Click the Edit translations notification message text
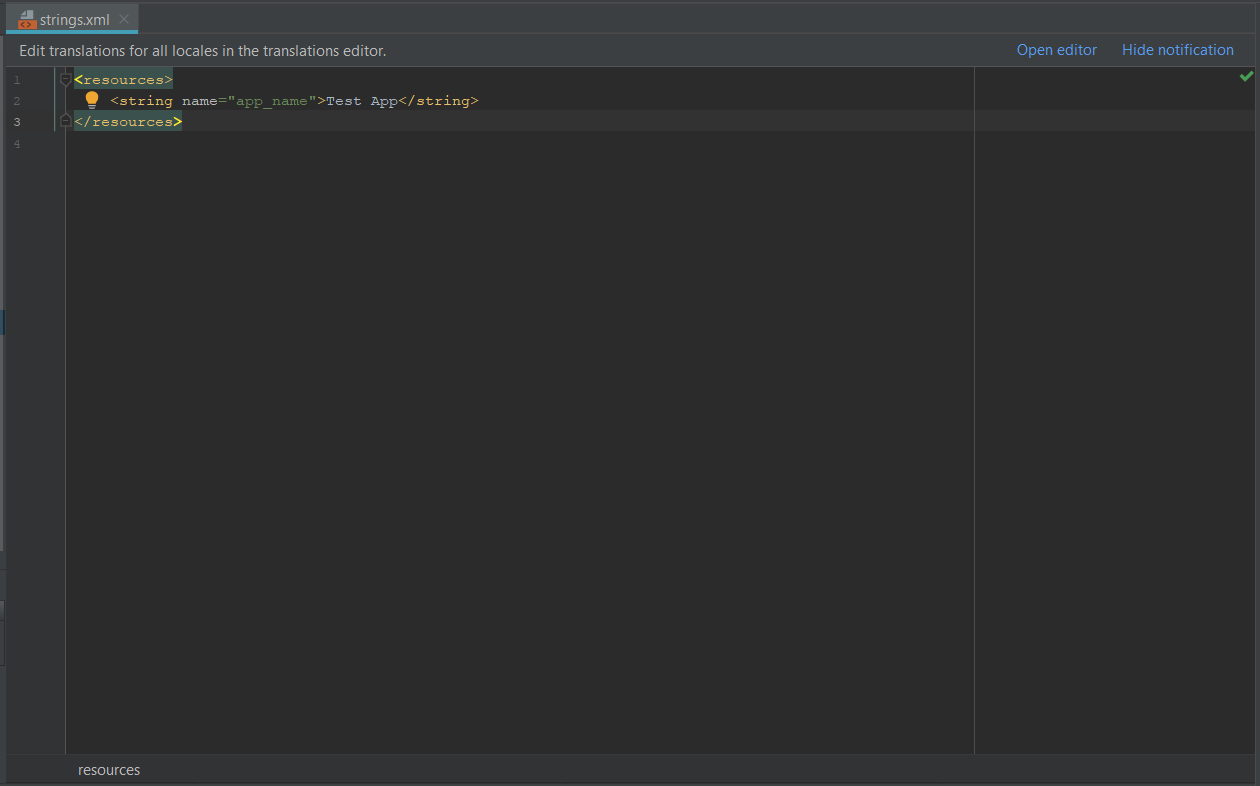Image resolution: width=1260 pixels, height=786 pixels. (202, 50)
